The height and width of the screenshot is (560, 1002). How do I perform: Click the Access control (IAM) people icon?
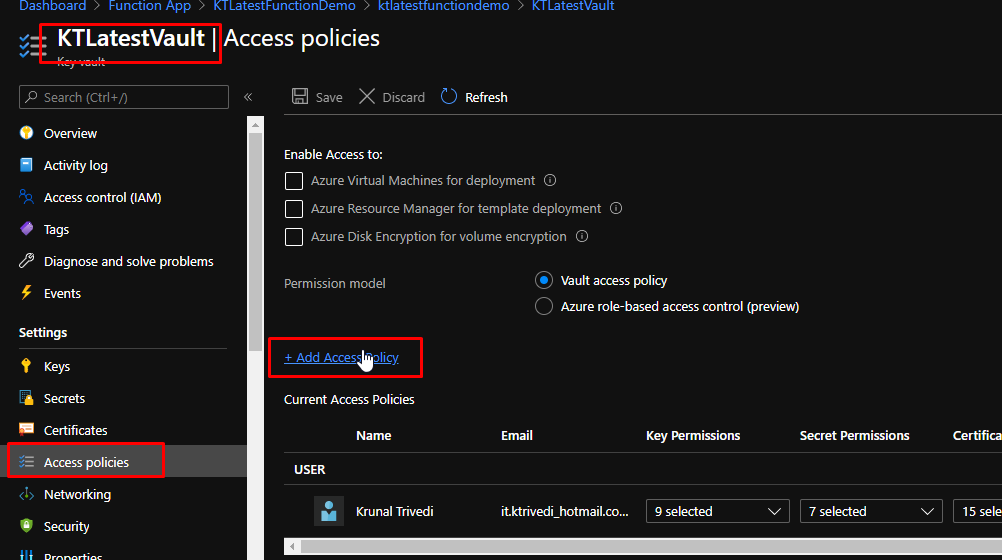coord(26,197)
